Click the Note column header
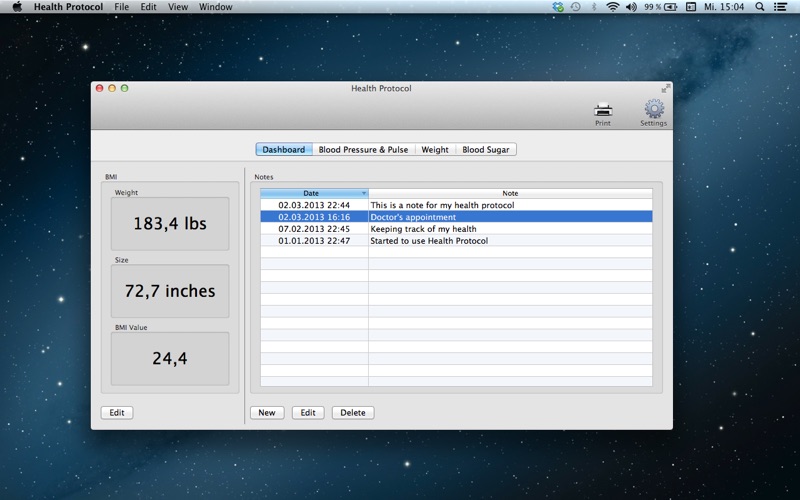Image resolution: width=800 pixels, height=500 pixels. pos(510,193)
